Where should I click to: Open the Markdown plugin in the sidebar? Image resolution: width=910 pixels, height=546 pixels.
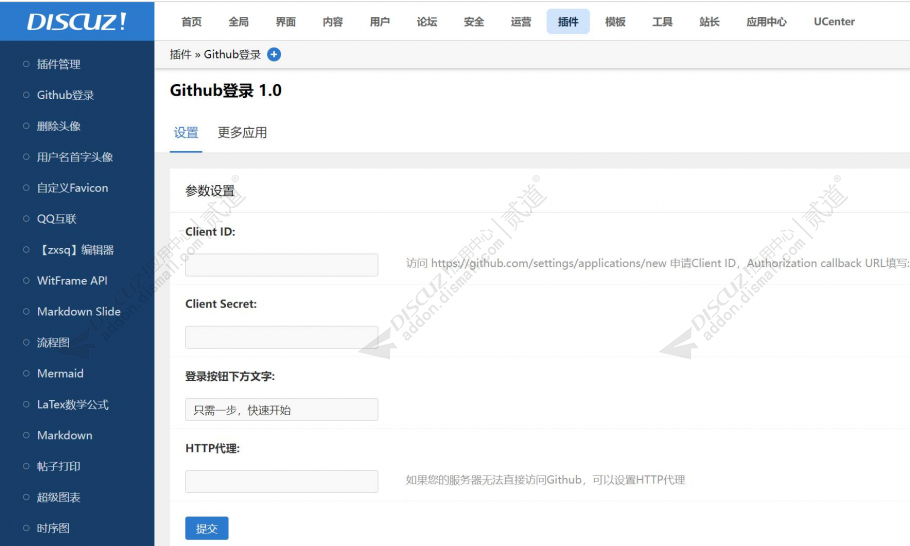[64, 435]
